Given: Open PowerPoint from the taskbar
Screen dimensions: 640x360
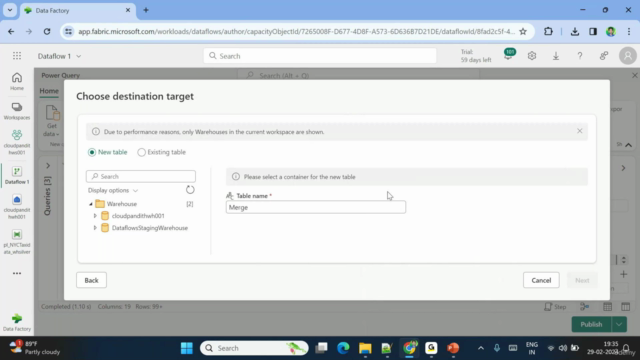Looking at the screenshot, I should click(453, 348).
